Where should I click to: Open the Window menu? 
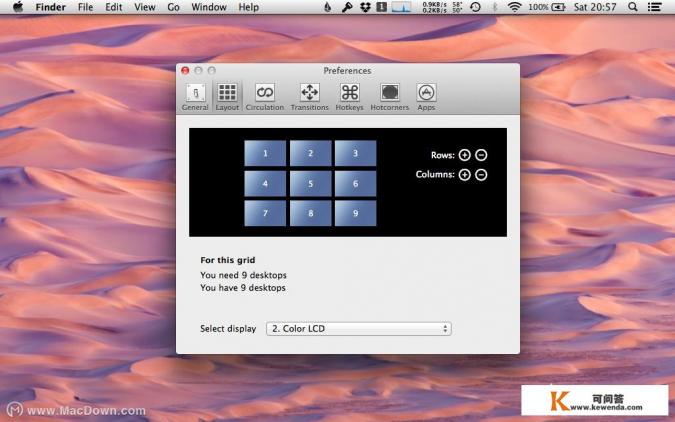(x=209, y=7)
